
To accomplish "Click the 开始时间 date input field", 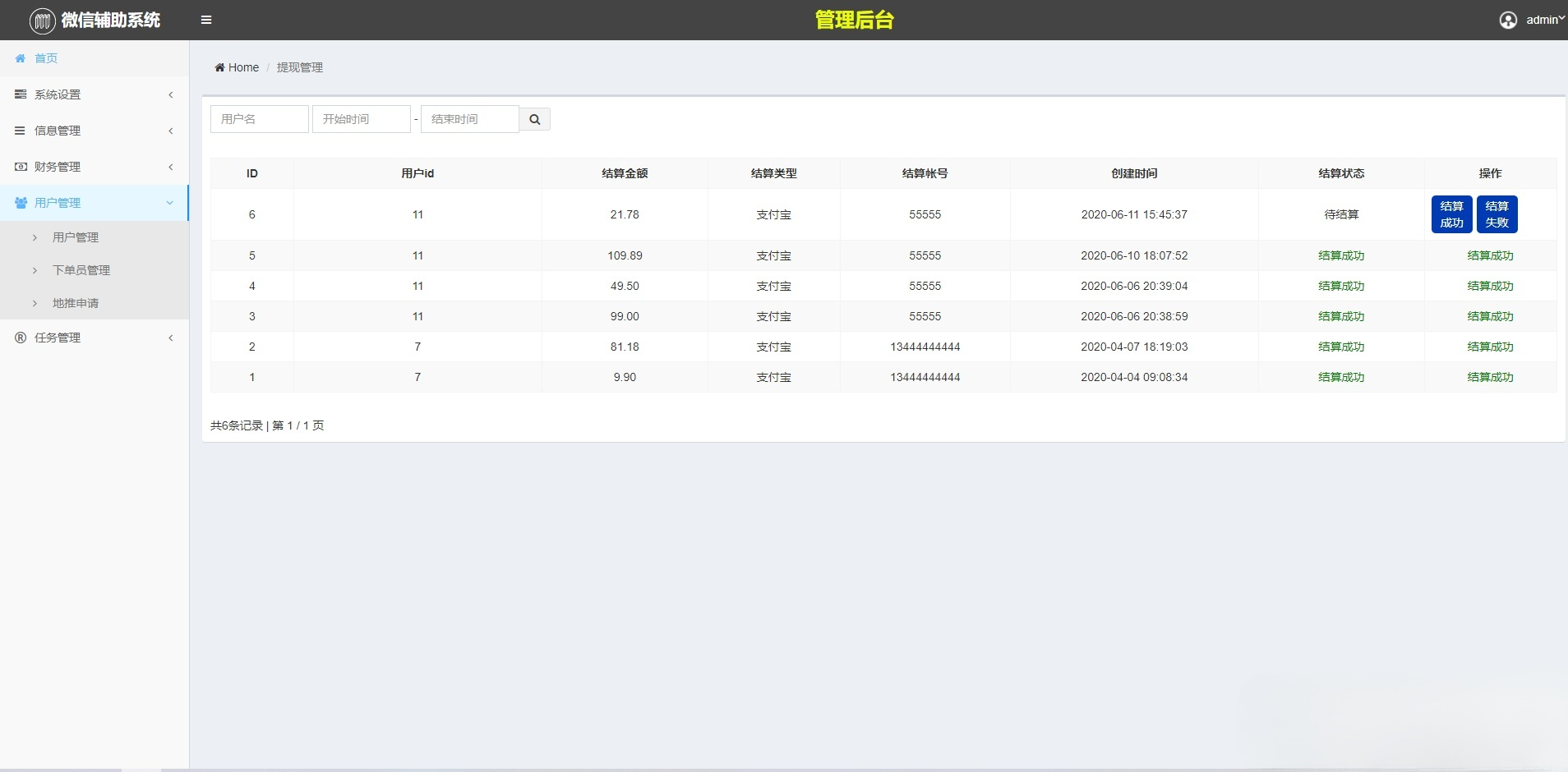I will pos(361,118).
